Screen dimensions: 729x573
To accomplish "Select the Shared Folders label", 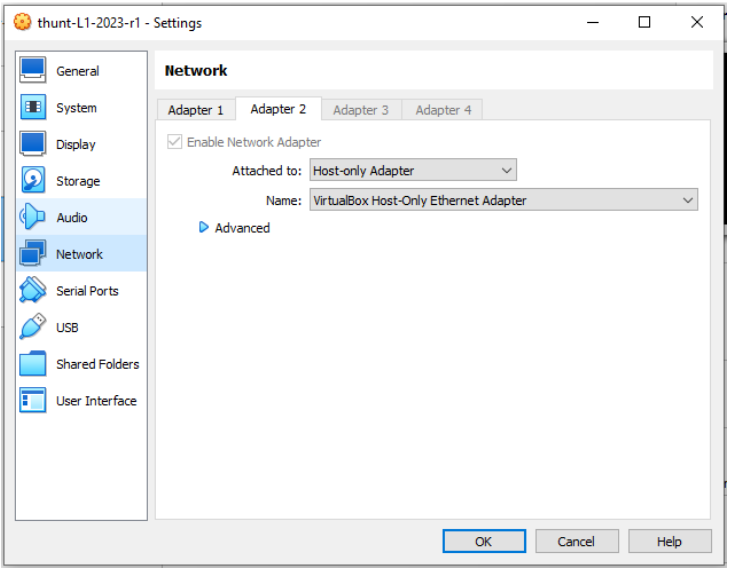I will point(98,364).
